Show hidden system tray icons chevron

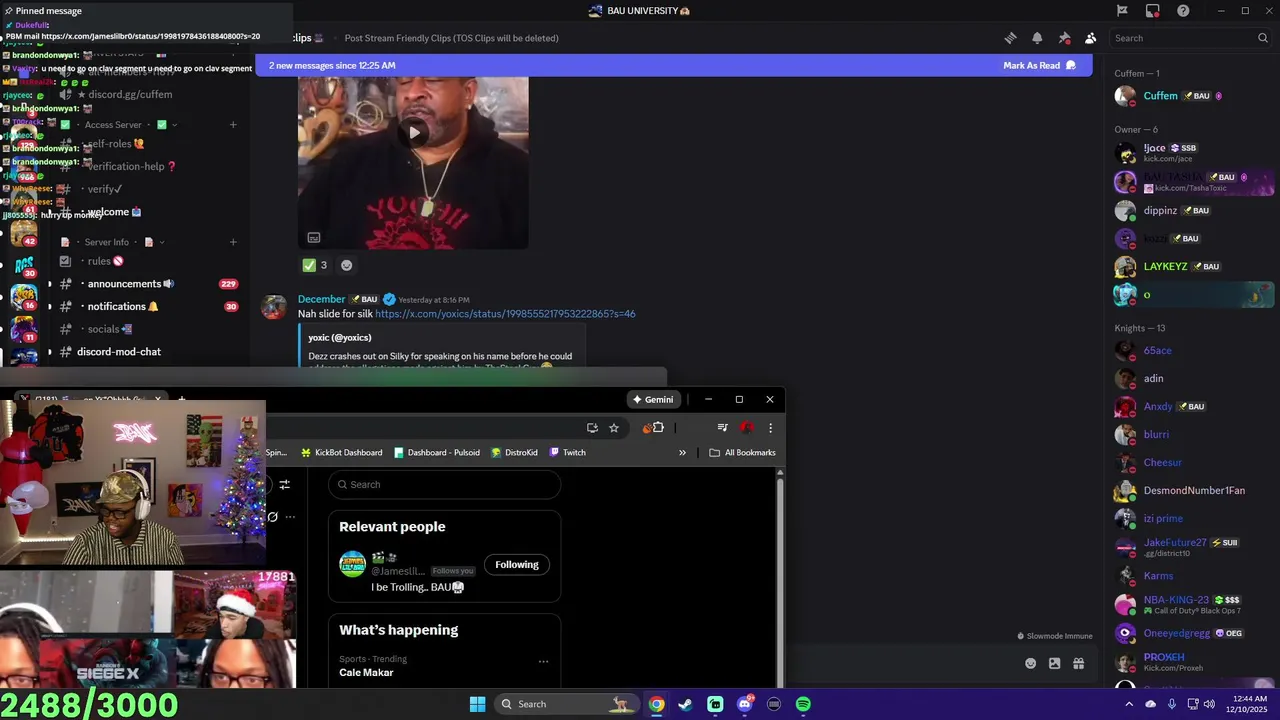pos(1129,704)
